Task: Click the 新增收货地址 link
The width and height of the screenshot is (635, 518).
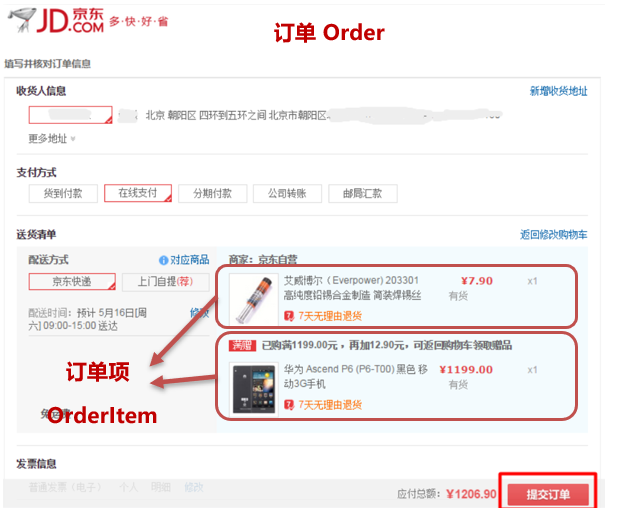Action: point(558,92)
